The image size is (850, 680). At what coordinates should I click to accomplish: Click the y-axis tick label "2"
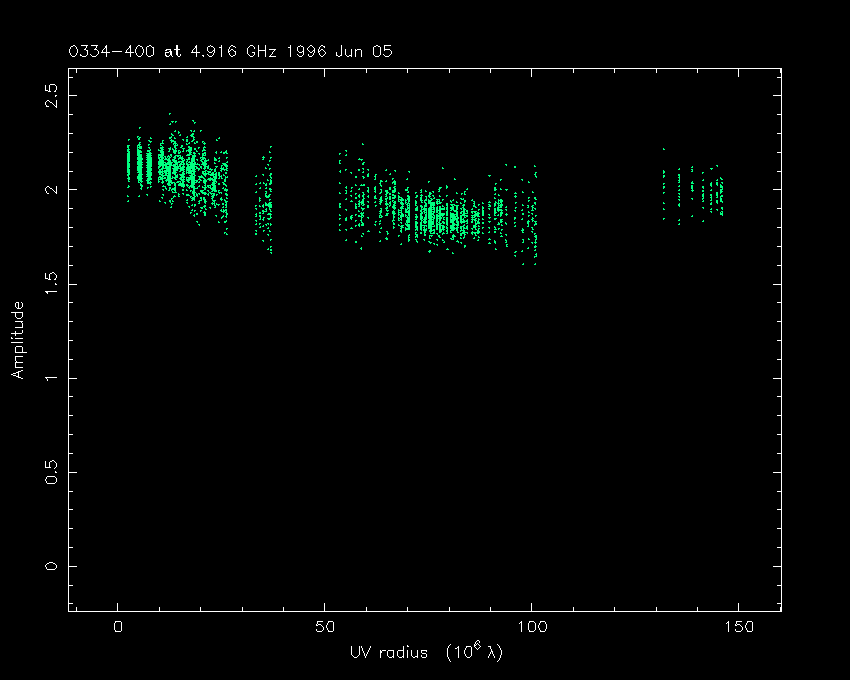coord(54,189)
